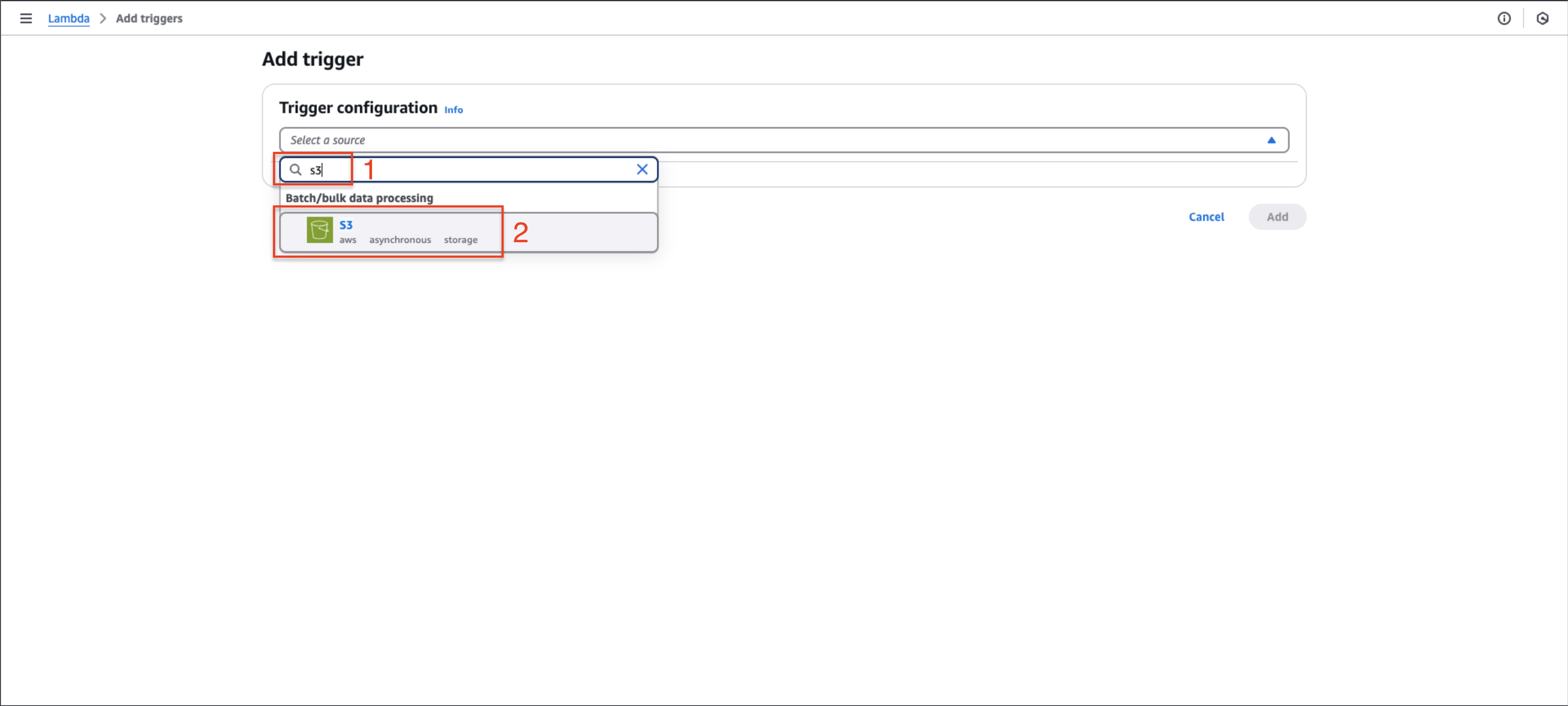Open the hamburger navigation menu
1568x706 pixels.
26,18
